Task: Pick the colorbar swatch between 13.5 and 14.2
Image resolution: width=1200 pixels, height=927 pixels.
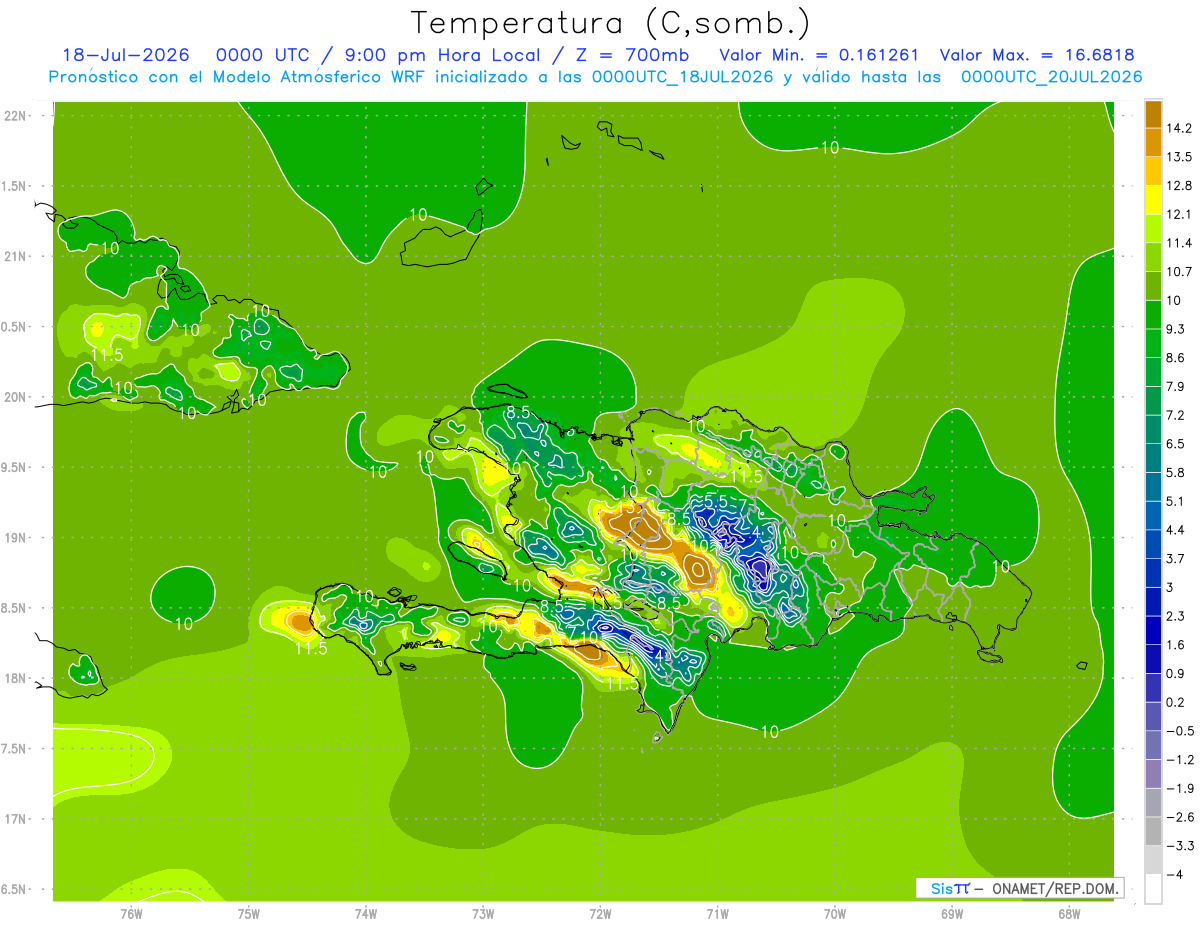Action: pyautogui.click(x=1153, y=143)
